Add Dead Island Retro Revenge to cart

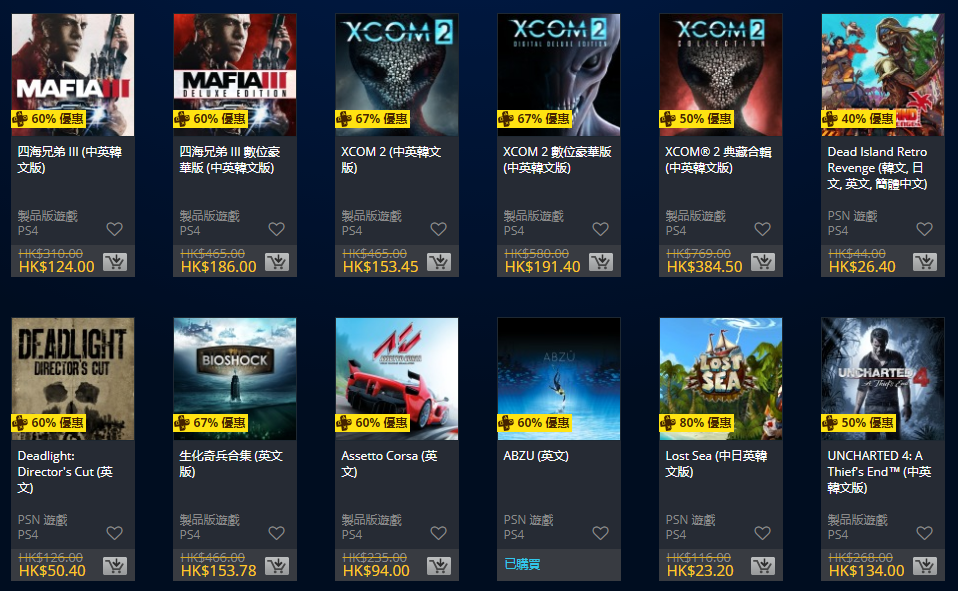925,262
